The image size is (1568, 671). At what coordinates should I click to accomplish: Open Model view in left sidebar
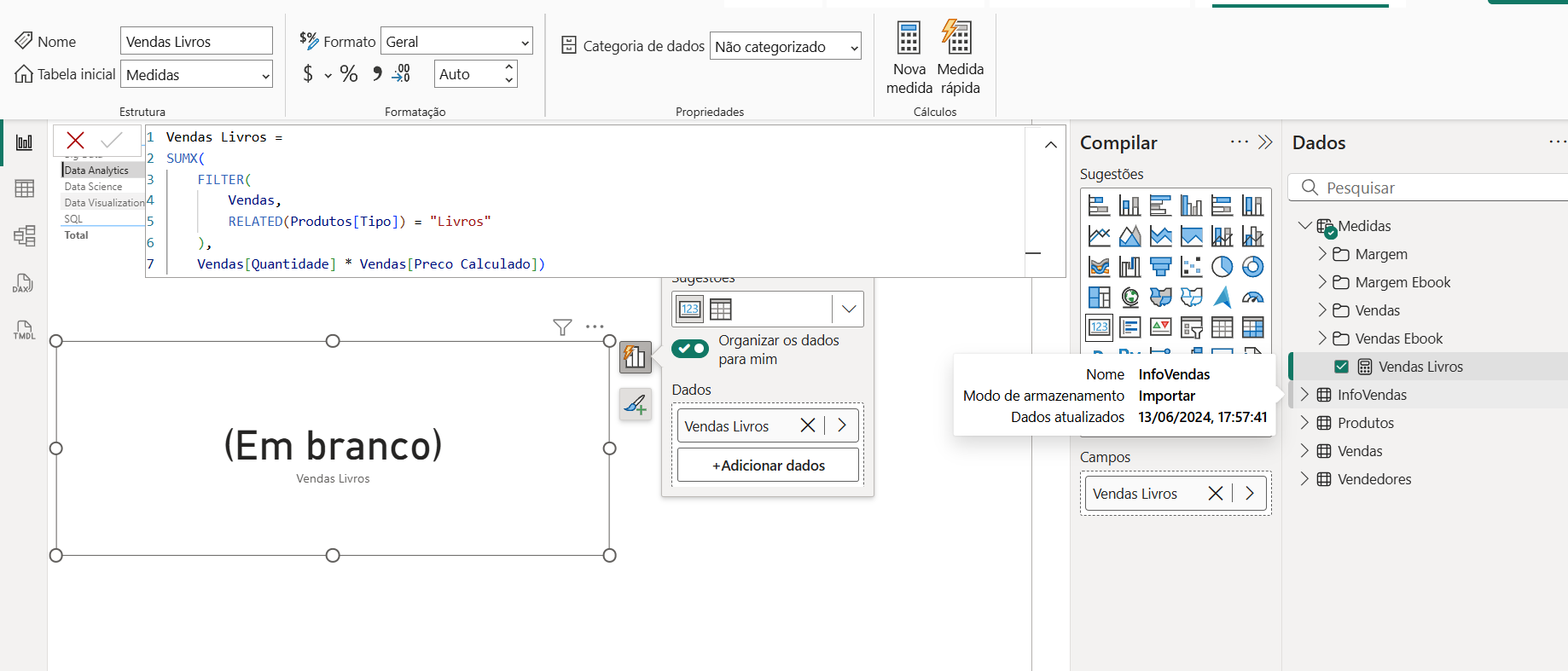pos(24,235)
